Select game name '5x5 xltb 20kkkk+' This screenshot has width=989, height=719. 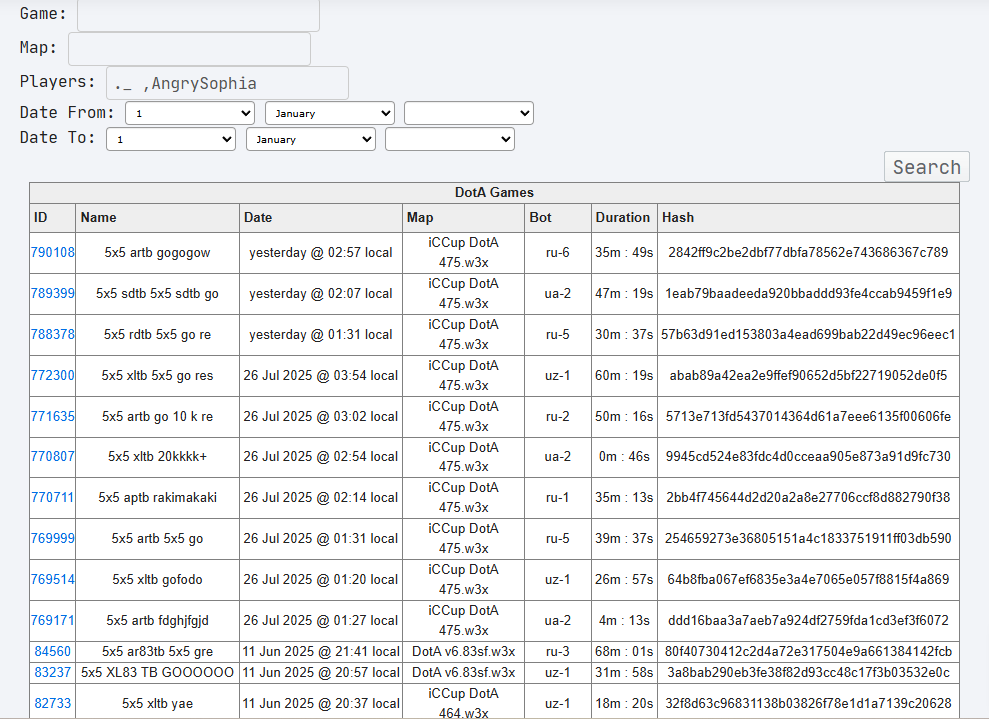(157, 457)
